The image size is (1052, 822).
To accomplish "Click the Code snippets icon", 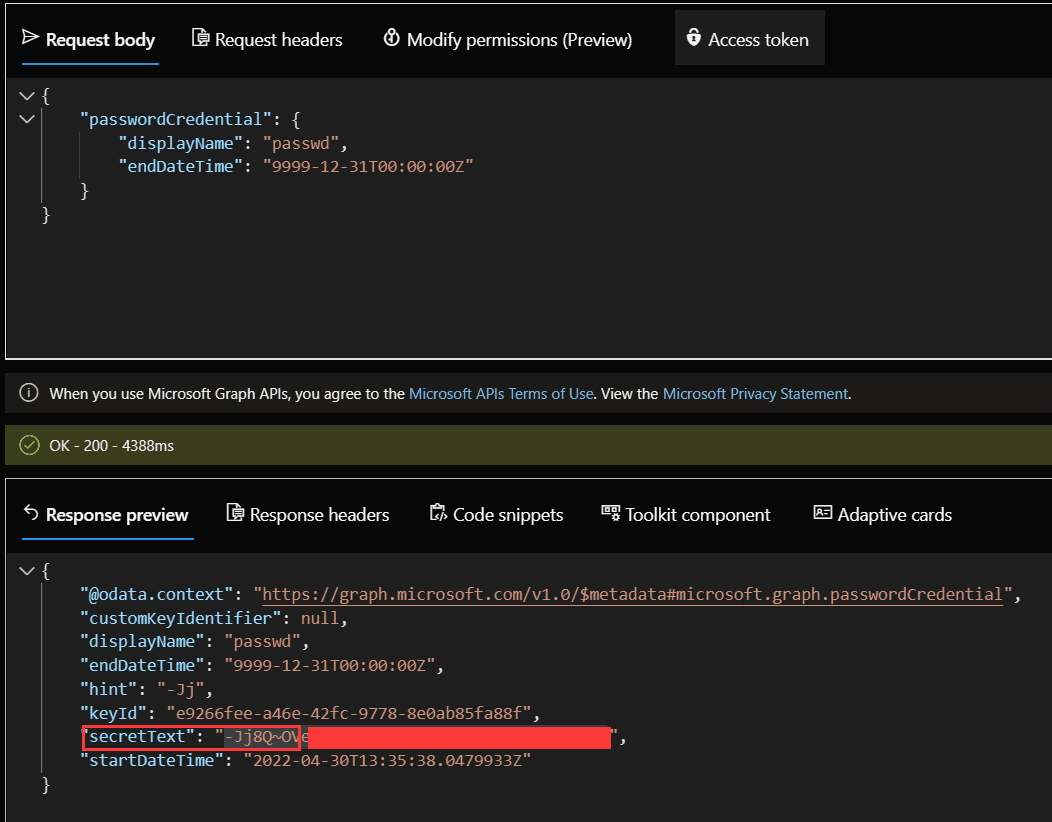I will point(438,514).
